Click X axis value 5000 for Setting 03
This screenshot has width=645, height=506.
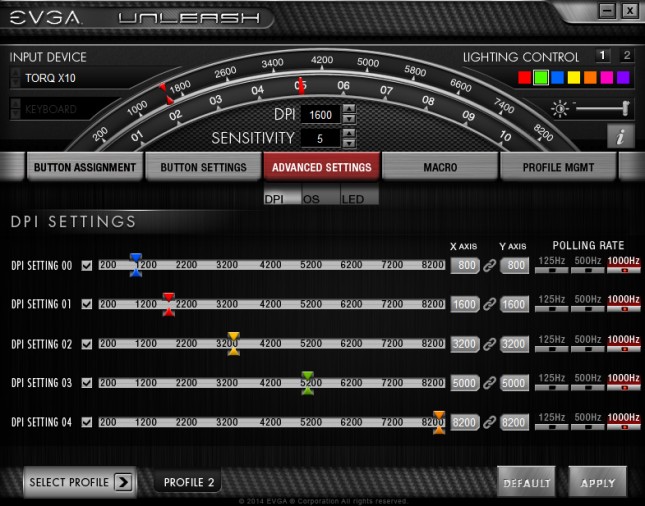(465, 383)
